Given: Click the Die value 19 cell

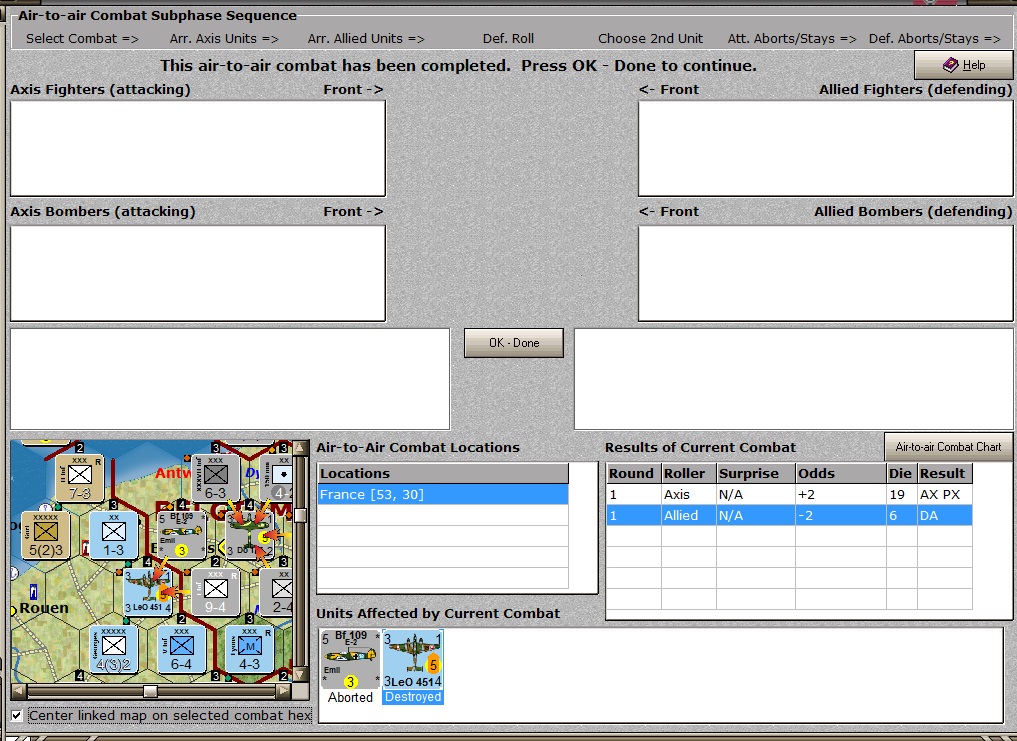Looking at the screenshot, I should pyautogui.click(x=902, y=494).
